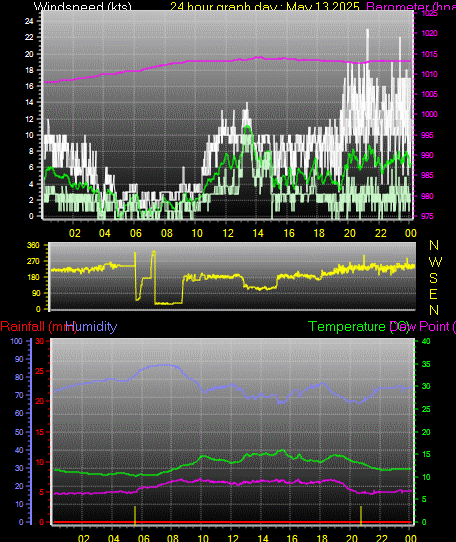Image resolution: width=456 pixels, height=542 pixels.
Task: Click the W compass direction label
Action: [x=435, y=262]
